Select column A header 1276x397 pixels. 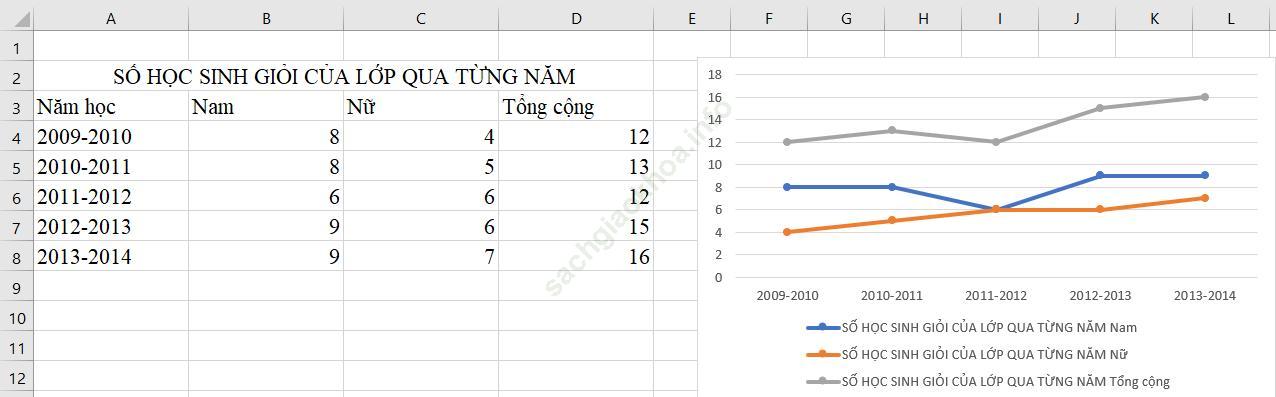pyautogui.click(x=110, y=17)
